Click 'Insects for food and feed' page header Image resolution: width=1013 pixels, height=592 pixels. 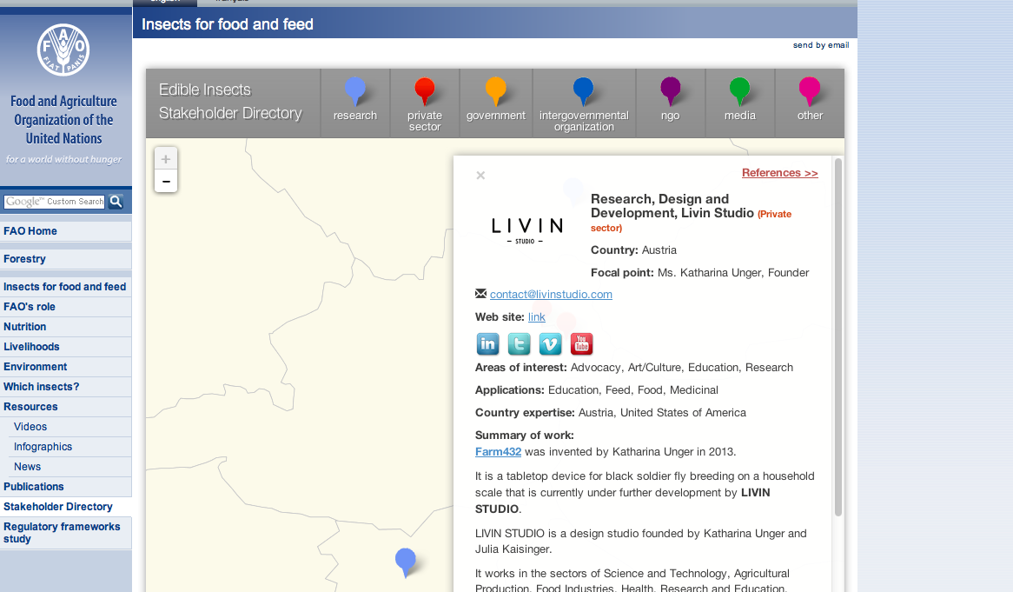(227, 25)
